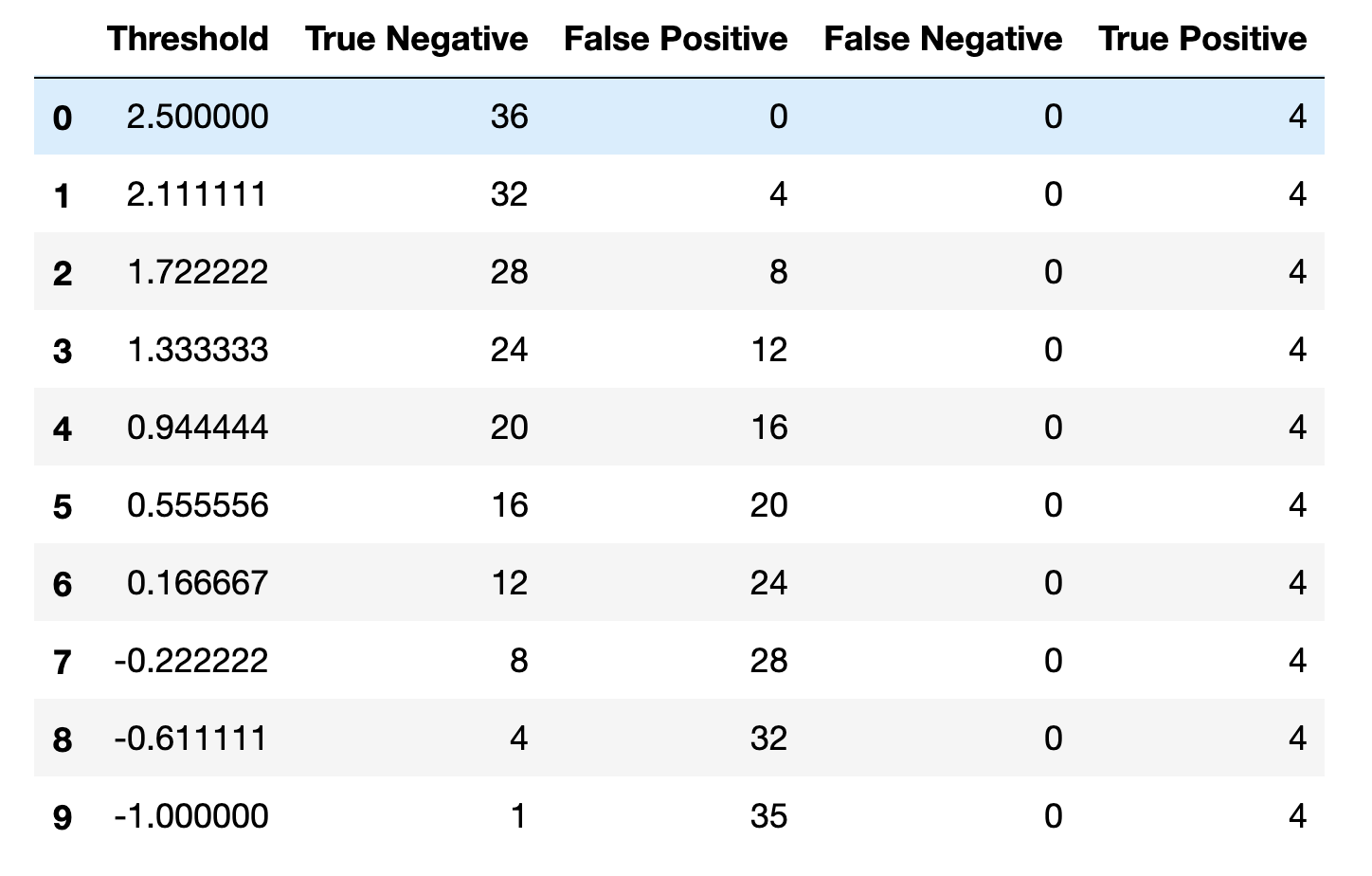This screenshot has height=876, width=1372.
Task: Click the True Negative column header
Action: (416, 39)
